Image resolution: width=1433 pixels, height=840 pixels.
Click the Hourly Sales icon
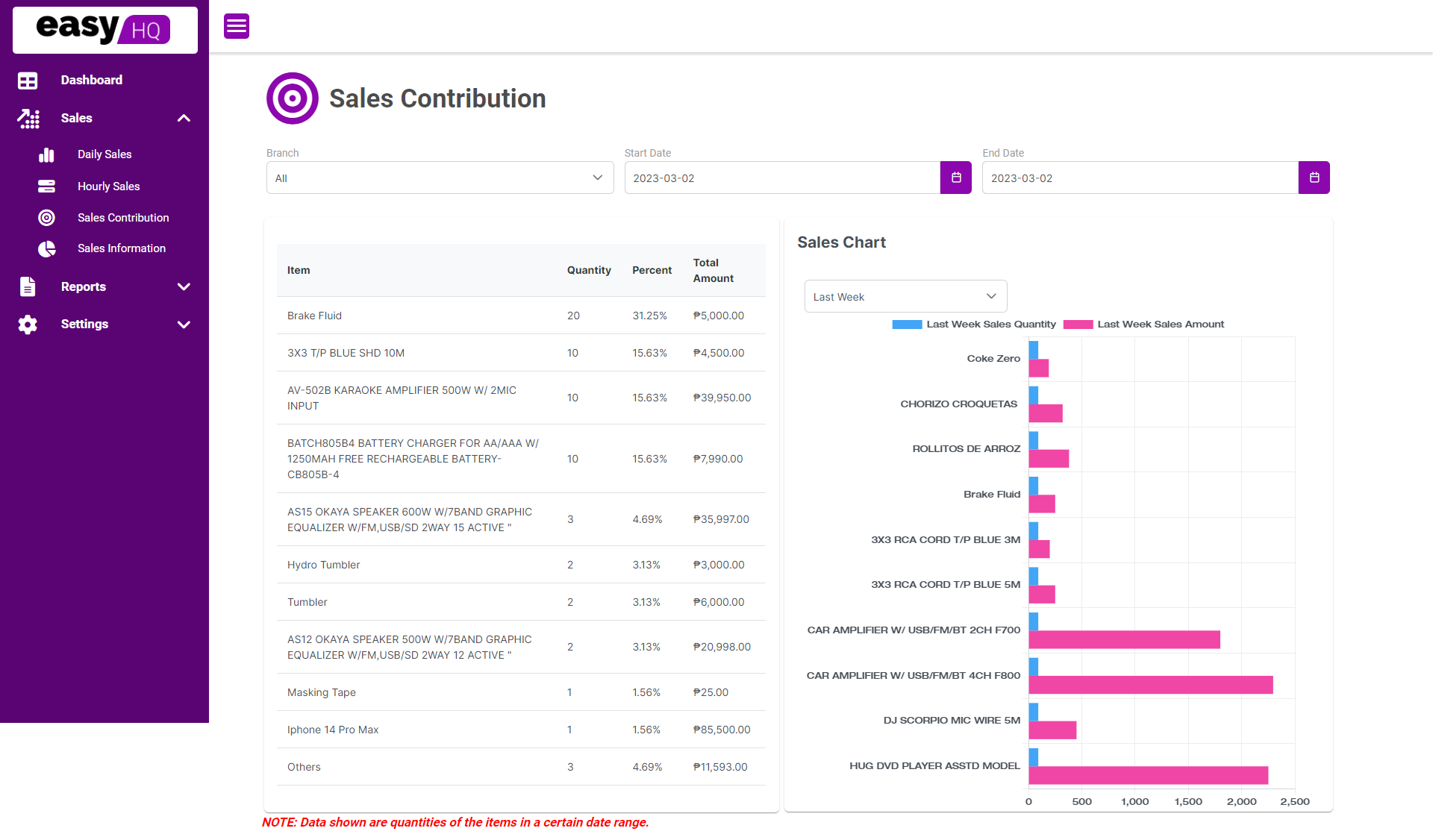click(46, 187)
